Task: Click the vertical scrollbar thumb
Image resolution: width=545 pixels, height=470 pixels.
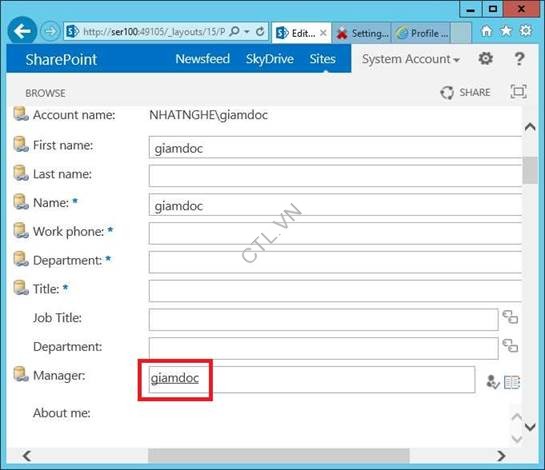Action: [530, 170]
